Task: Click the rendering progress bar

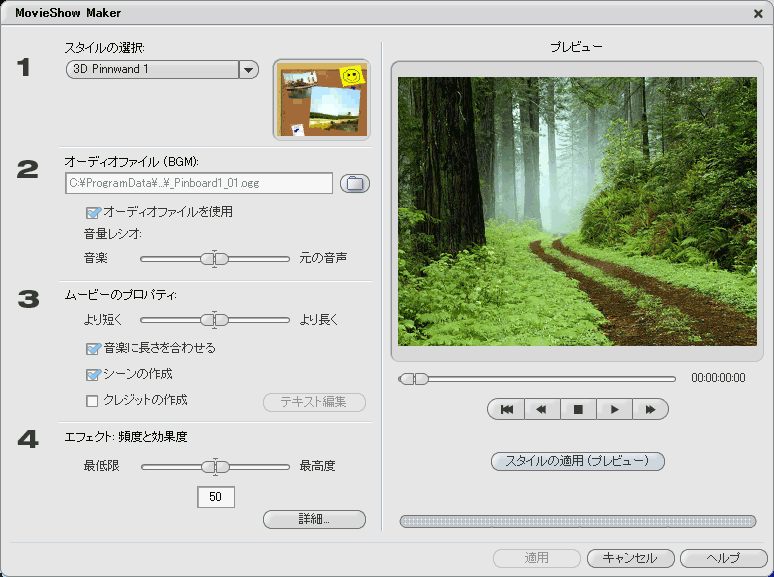Action: 578,521
